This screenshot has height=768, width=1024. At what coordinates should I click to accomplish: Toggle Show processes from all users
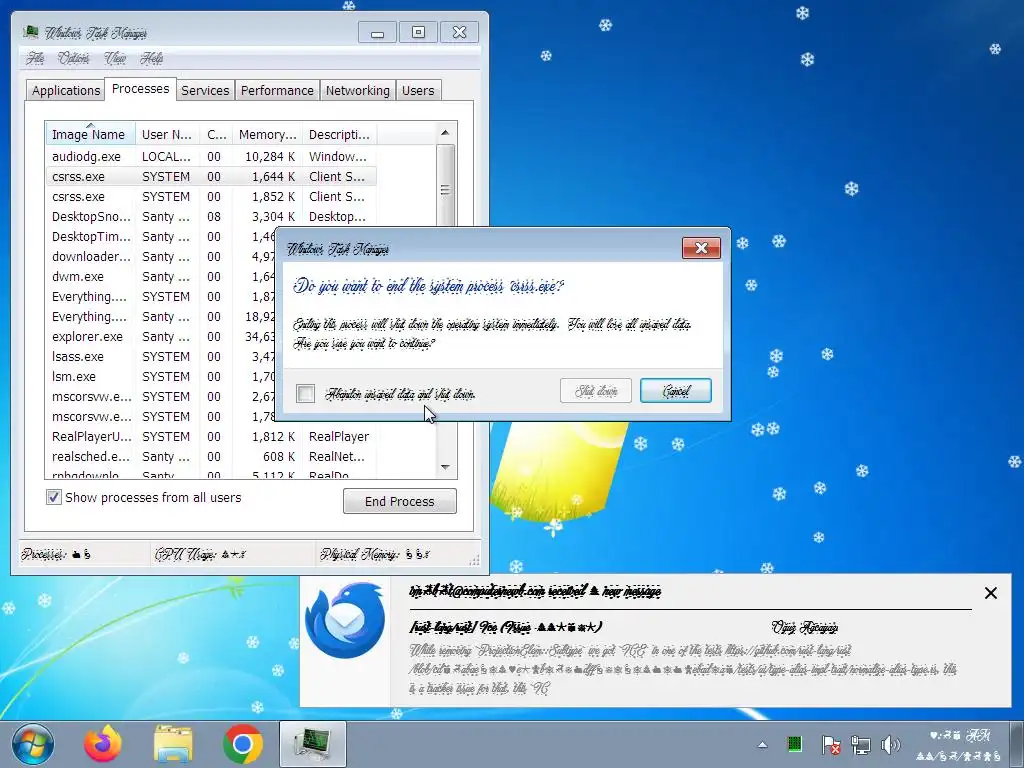(54, 497)
